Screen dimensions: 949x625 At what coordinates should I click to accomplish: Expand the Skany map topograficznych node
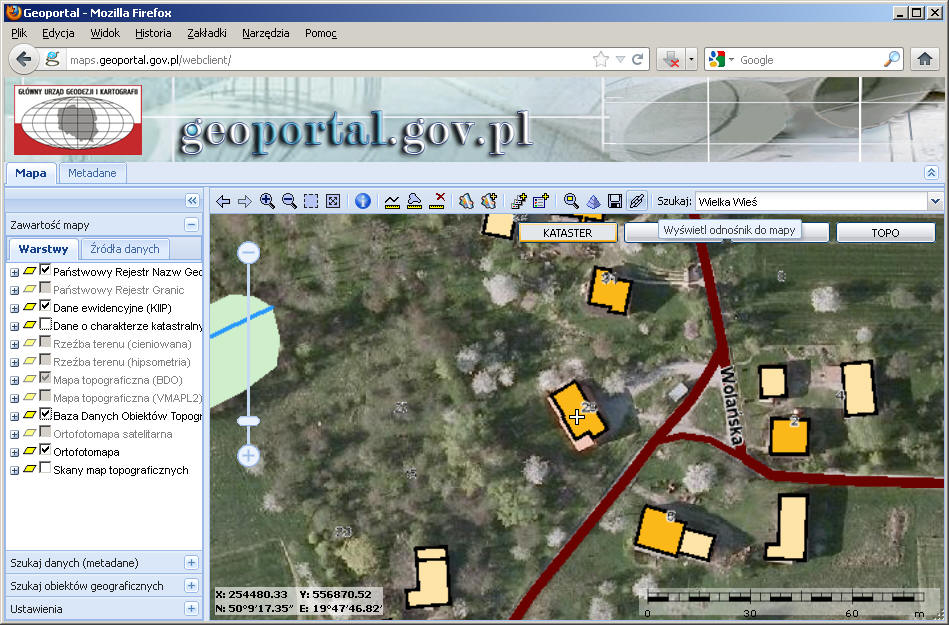(x=15, y=471)
